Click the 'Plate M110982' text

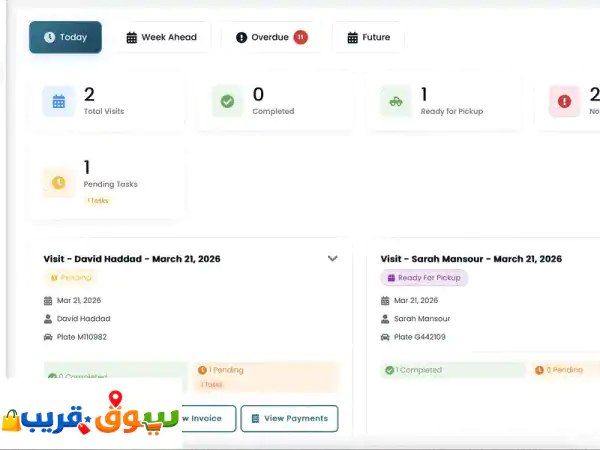click(x=82, y=337)
